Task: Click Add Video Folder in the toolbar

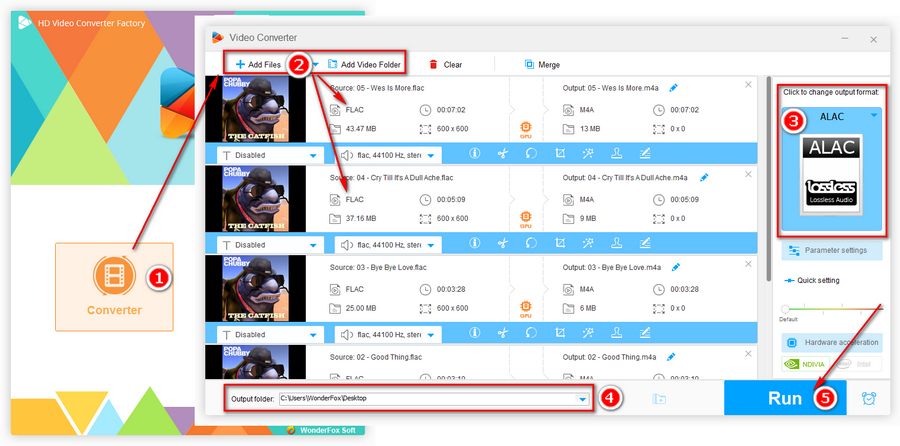Action: tap(364, 64)
